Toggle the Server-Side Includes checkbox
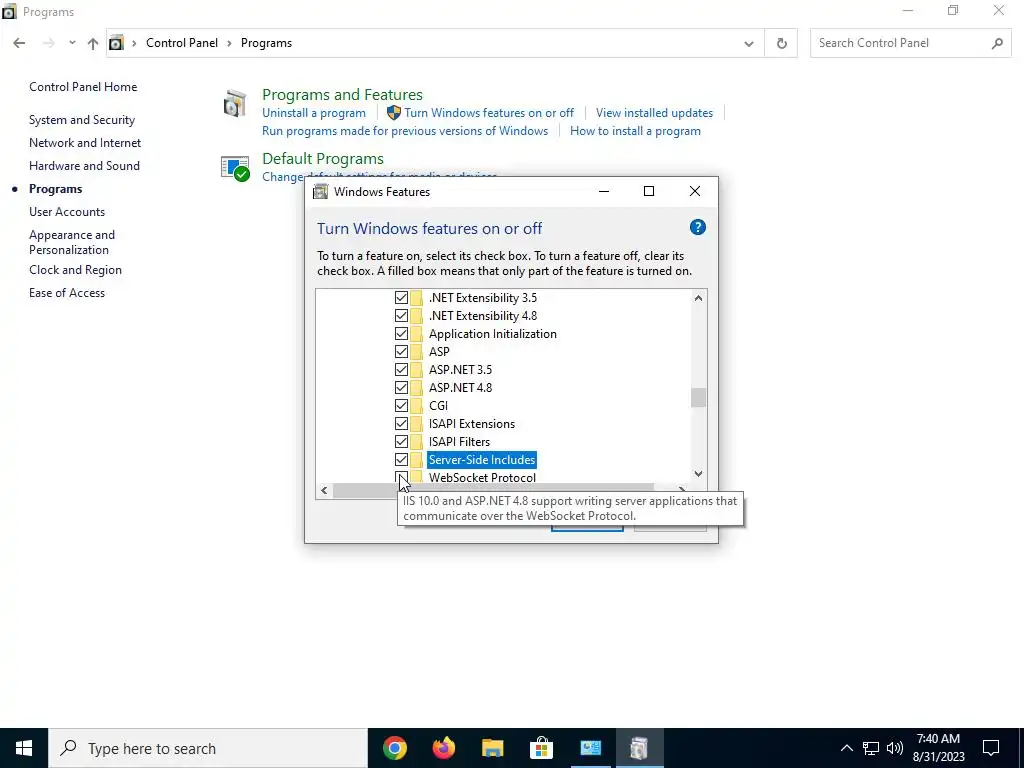Image resolution: width=1024 pixels, height=768 pixels. [x=401, y=460]
